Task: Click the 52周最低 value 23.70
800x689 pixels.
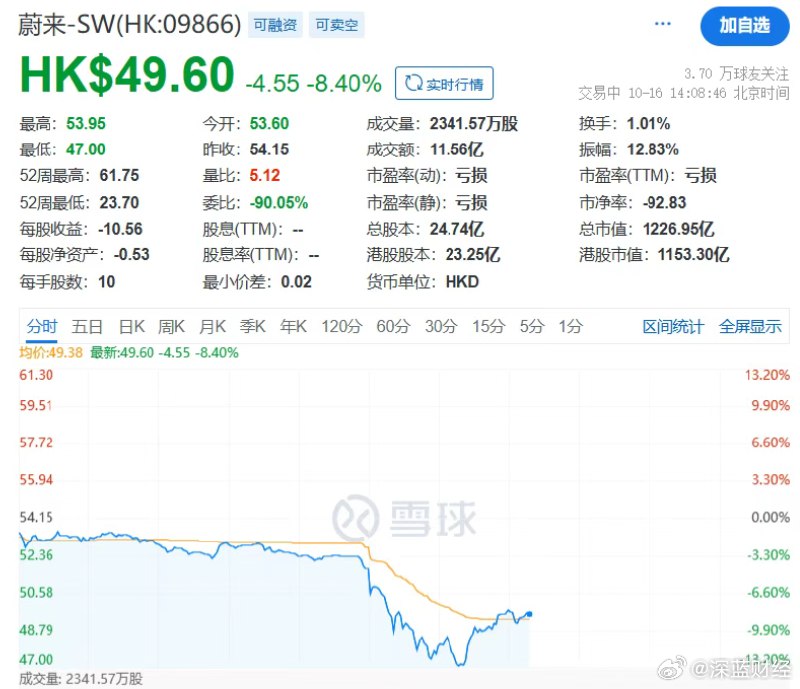Action: [x=119, y=203]
